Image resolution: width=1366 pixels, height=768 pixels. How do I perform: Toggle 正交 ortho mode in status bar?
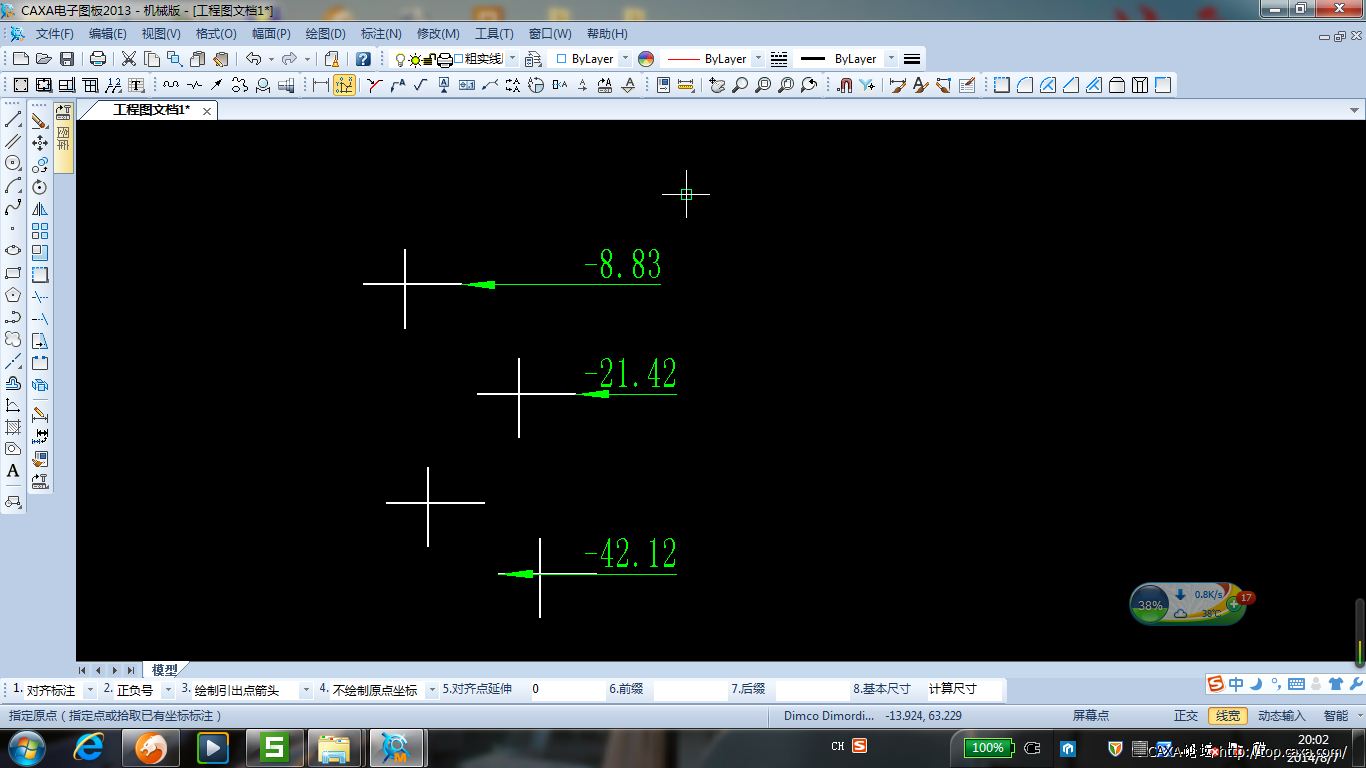(1185, 716)
